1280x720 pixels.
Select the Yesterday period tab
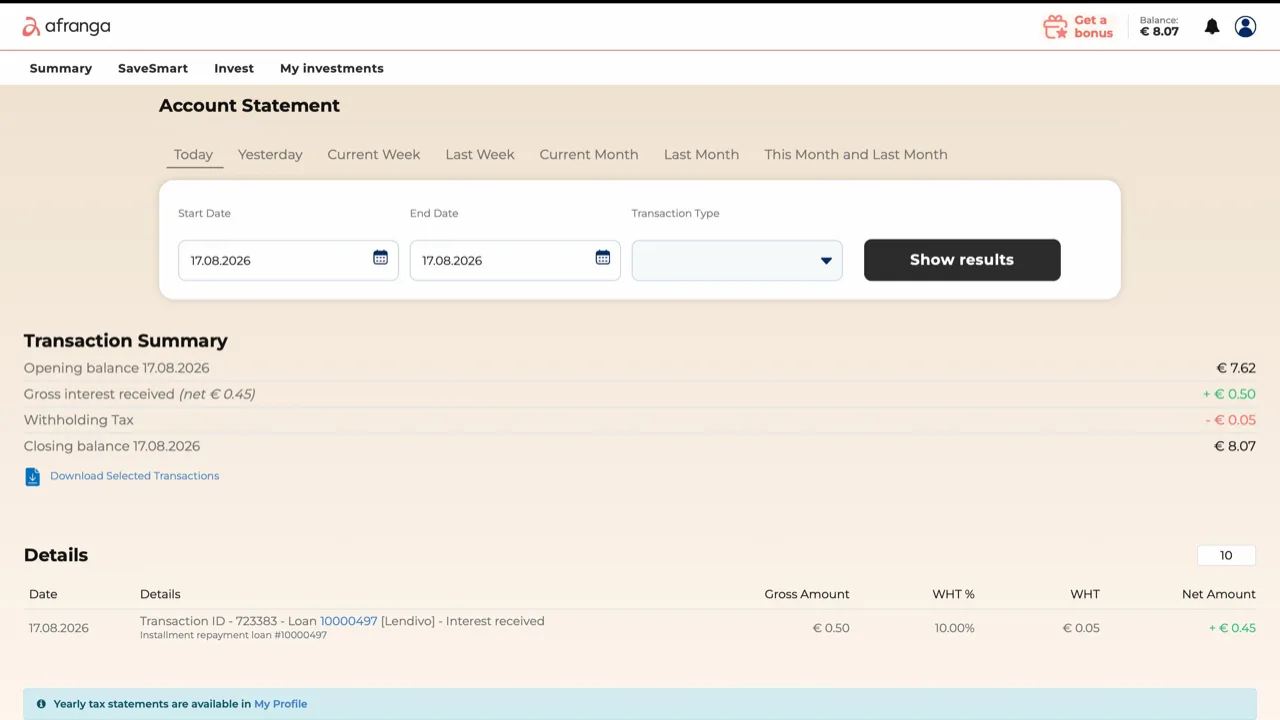pyautogui.click(x=270, y=155)
